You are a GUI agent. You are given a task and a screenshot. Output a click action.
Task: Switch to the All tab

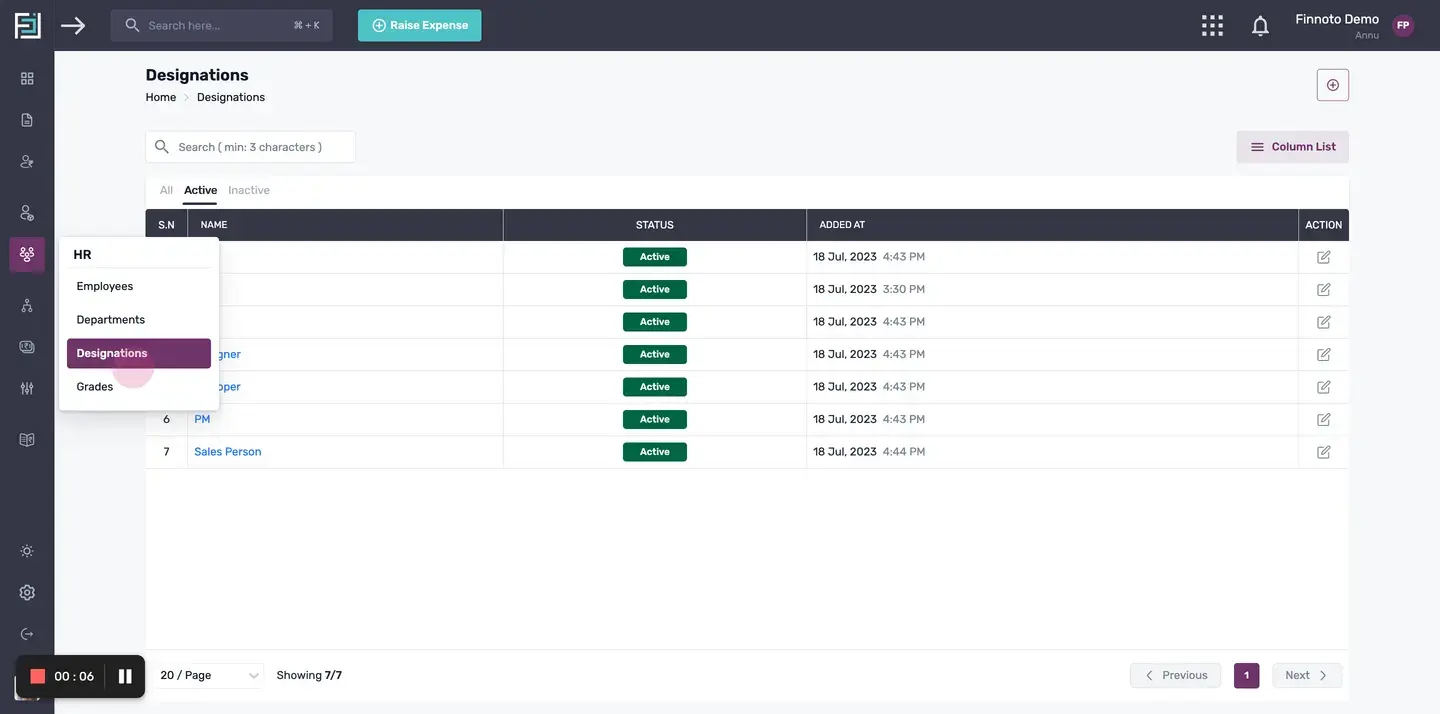coord(166,190)
